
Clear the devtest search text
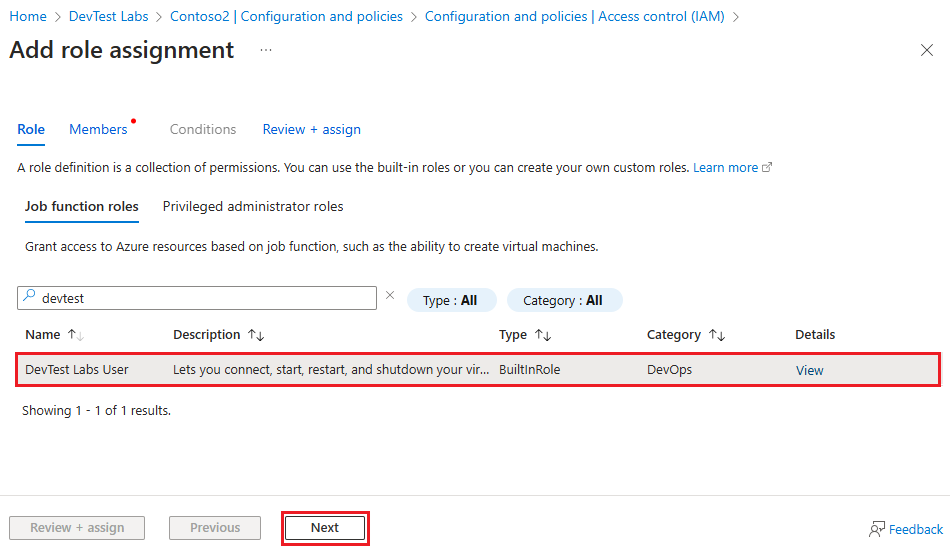coord(390,295)
